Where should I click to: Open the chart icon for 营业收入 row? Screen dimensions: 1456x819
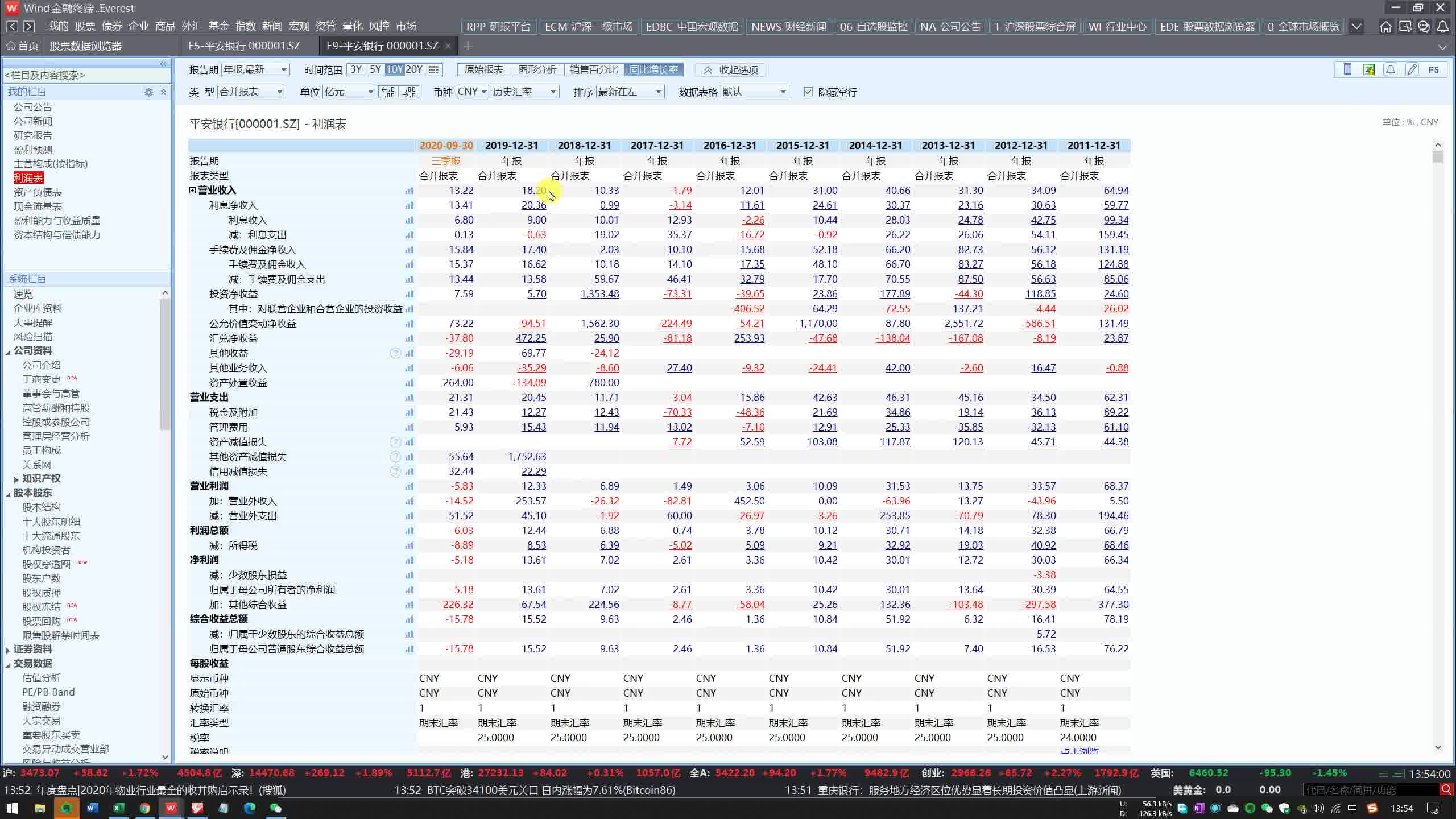coord(409,191)
